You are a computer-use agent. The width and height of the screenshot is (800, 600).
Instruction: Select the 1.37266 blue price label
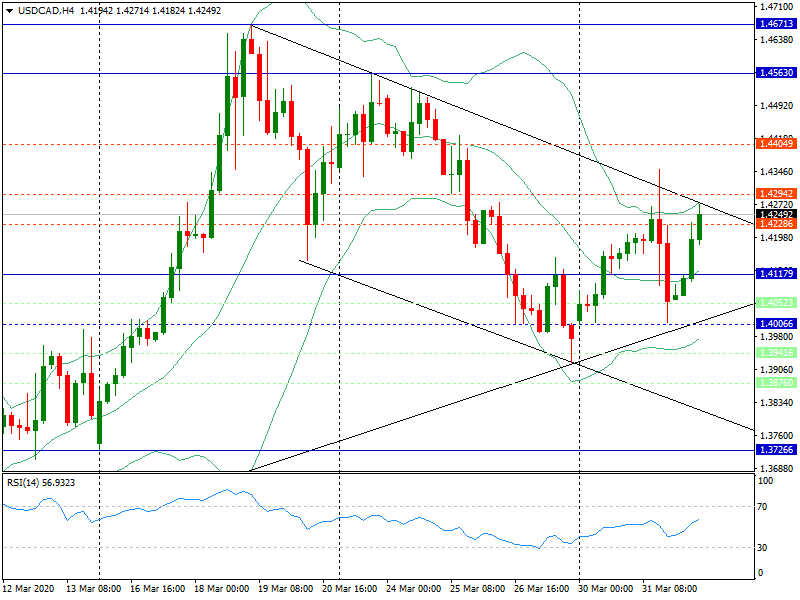click(x=776, y=450)
